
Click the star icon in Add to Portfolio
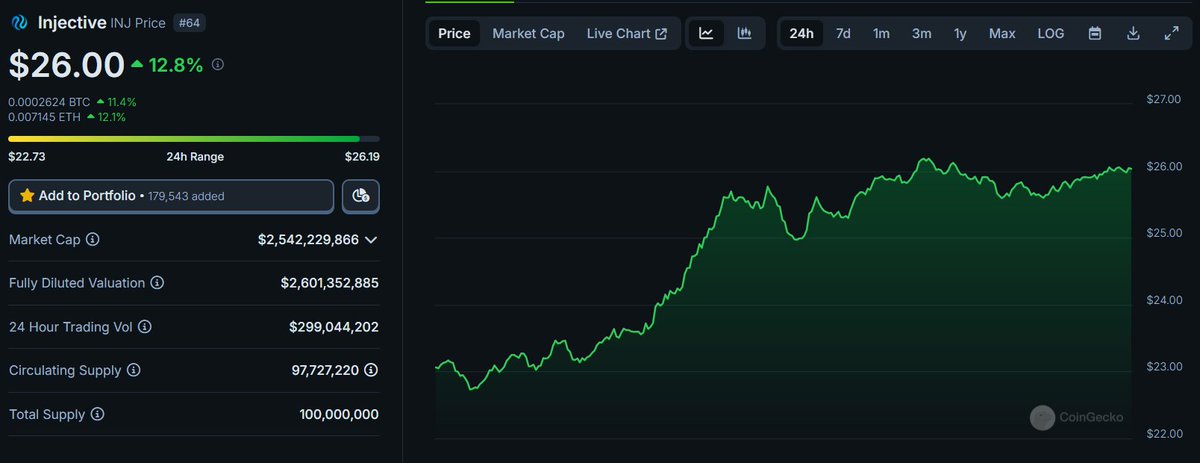[x=27, y=196]
